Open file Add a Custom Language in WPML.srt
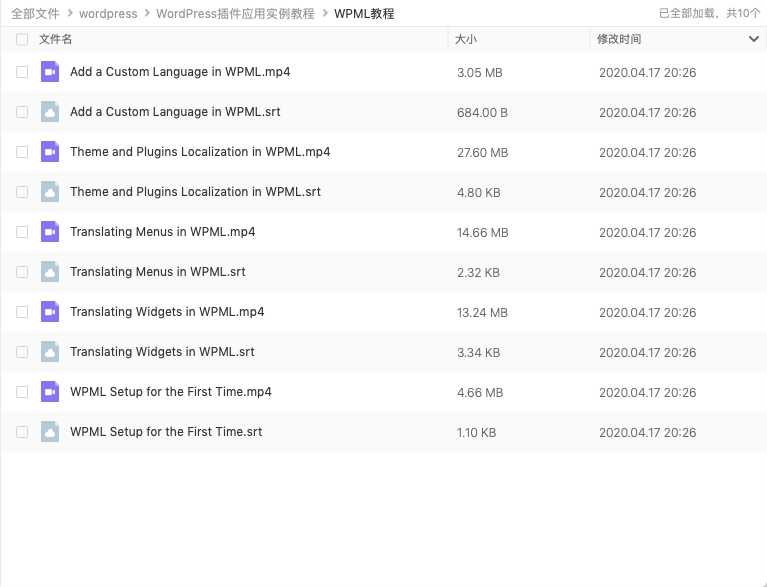 (175, 112)
